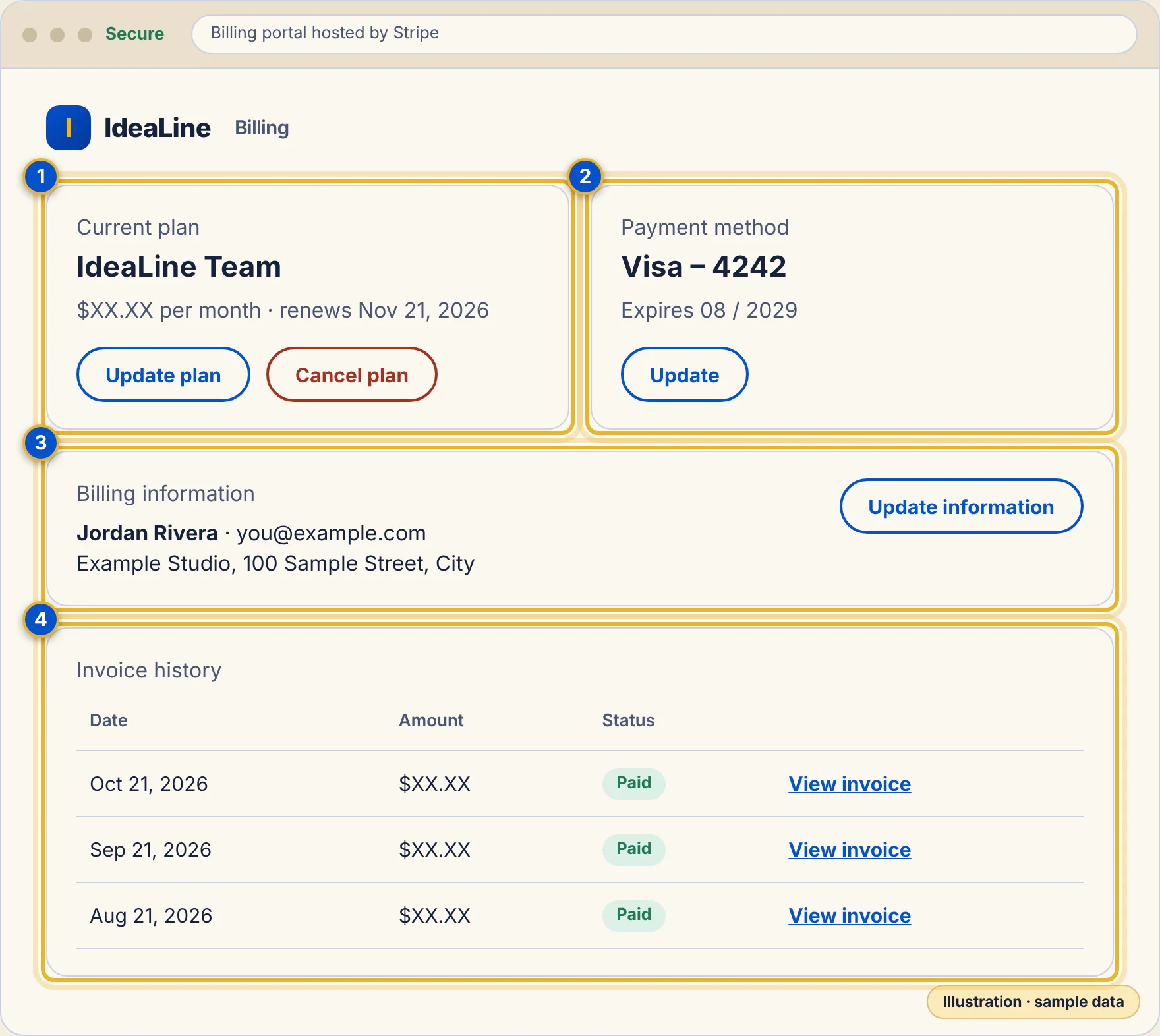The image size is (1160, 1036).
Task: Click the Update plan button
Action: click(x=163, y=374)
